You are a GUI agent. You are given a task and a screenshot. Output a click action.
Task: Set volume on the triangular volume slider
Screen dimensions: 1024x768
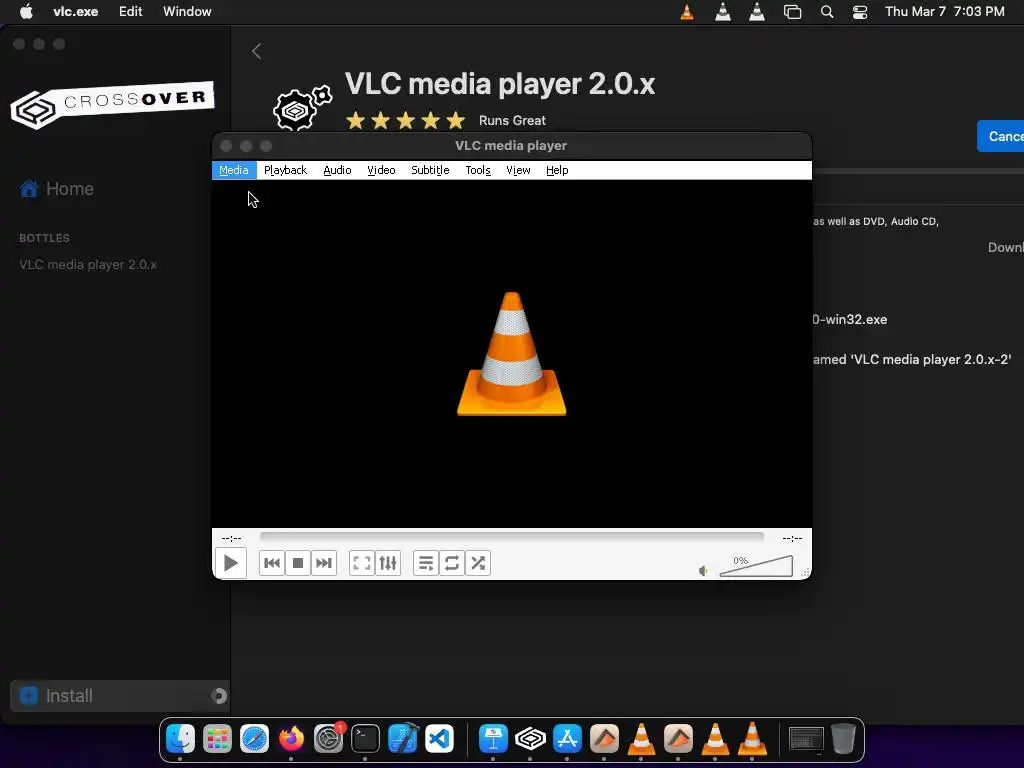pos(756,566)
